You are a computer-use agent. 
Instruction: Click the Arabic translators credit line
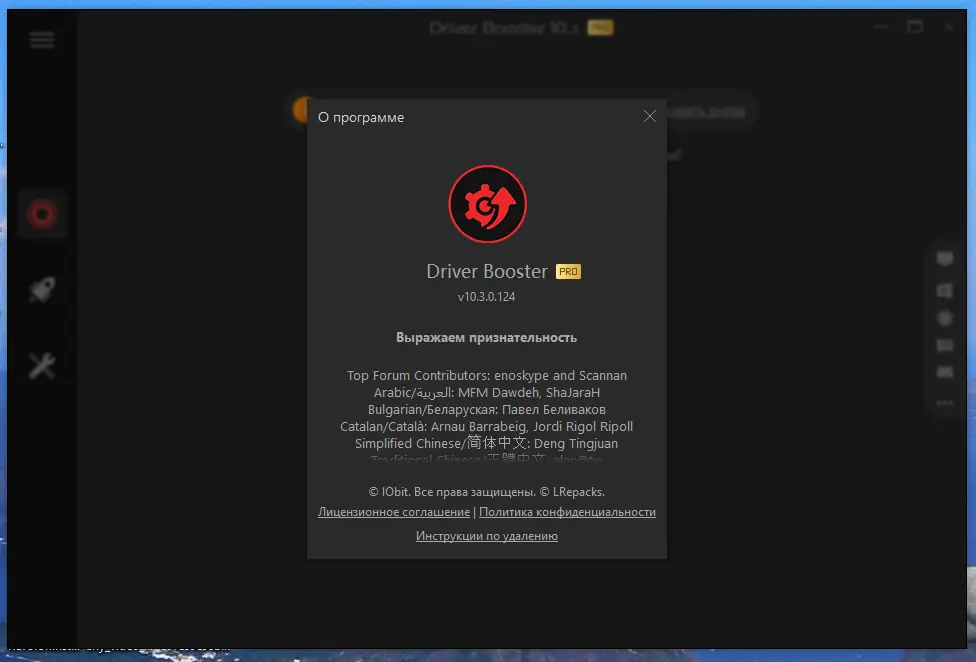tap(487, 393)
